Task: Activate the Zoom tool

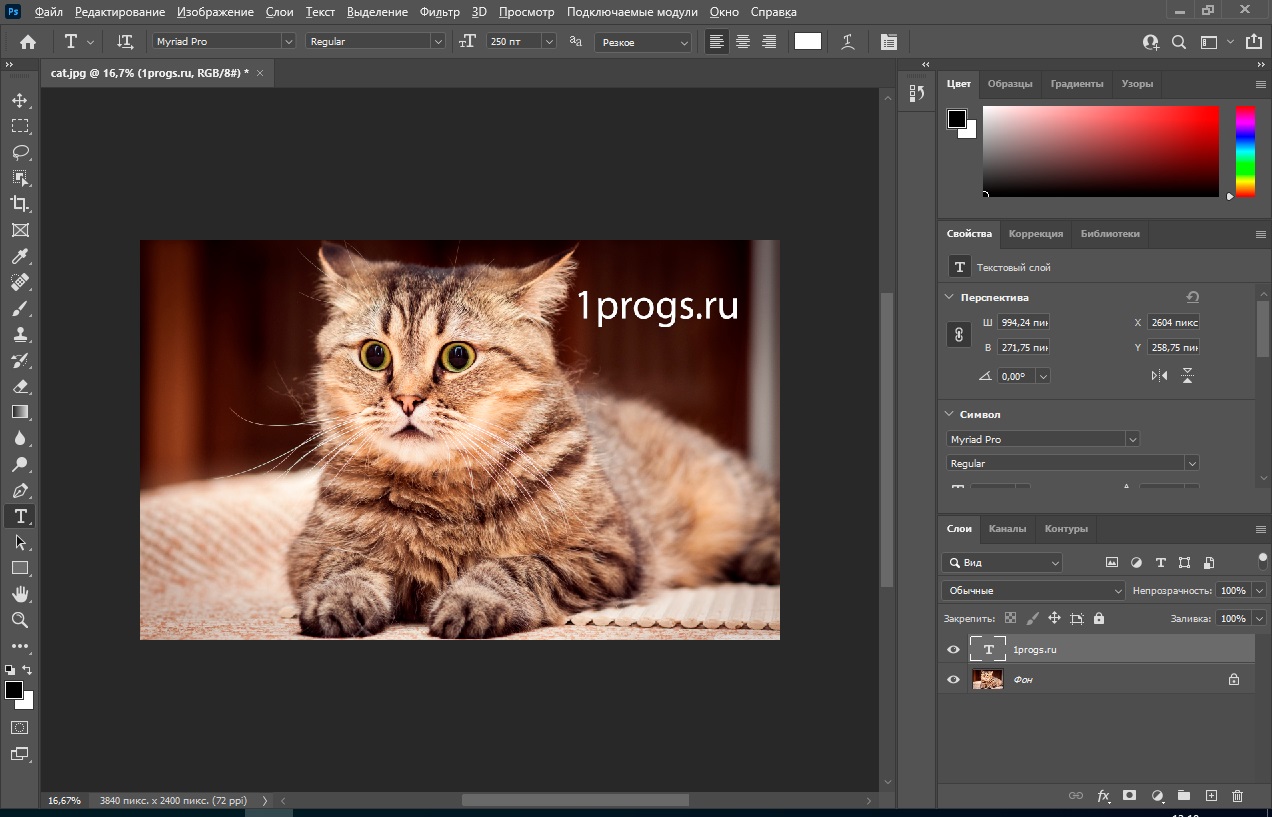Action: 20,620
